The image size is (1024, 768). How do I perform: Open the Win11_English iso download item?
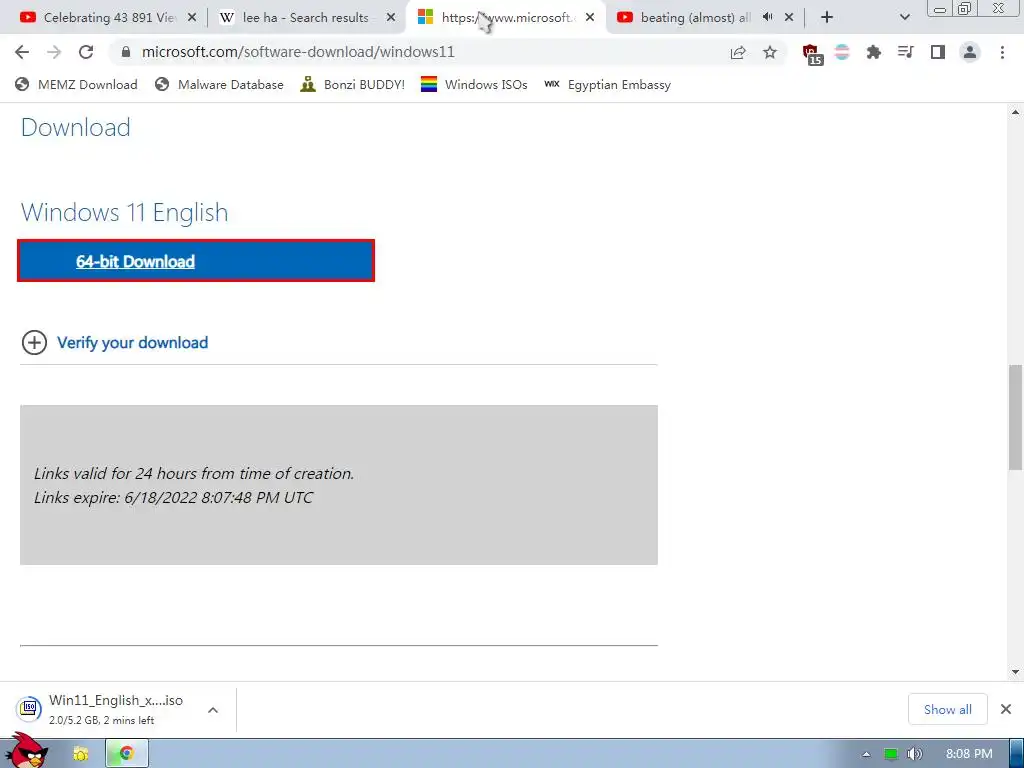click(x=104, y=709)
